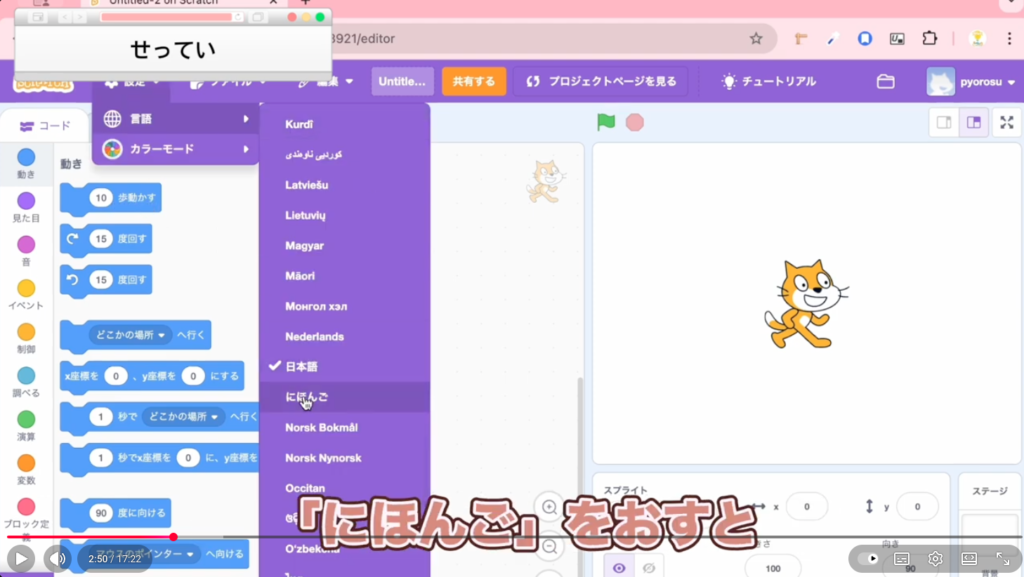Click the orange 共有する button

474,81
